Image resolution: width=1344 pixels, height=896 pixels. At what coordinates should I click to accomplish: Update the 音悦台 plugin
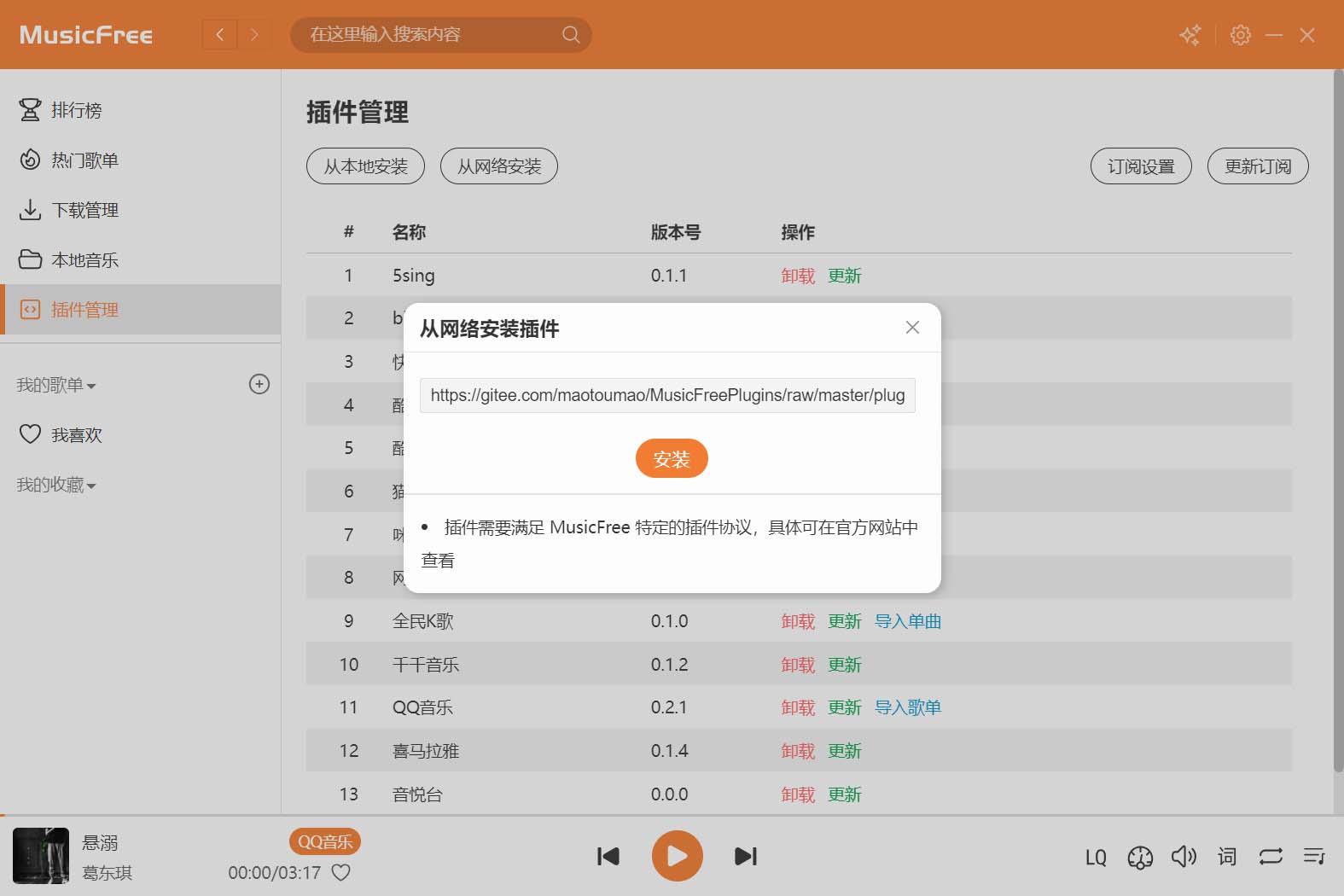coord(845,794)
